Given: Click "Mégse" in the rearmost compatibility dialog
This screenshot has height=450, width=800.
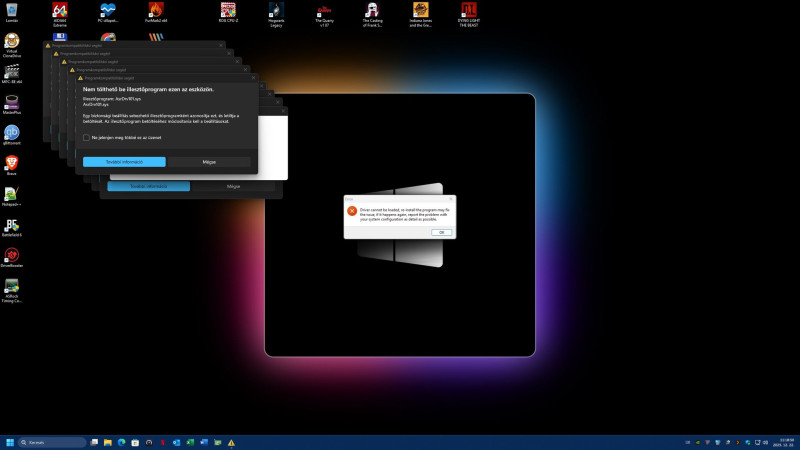Looking at the screenshot, I should click(234, 186).
